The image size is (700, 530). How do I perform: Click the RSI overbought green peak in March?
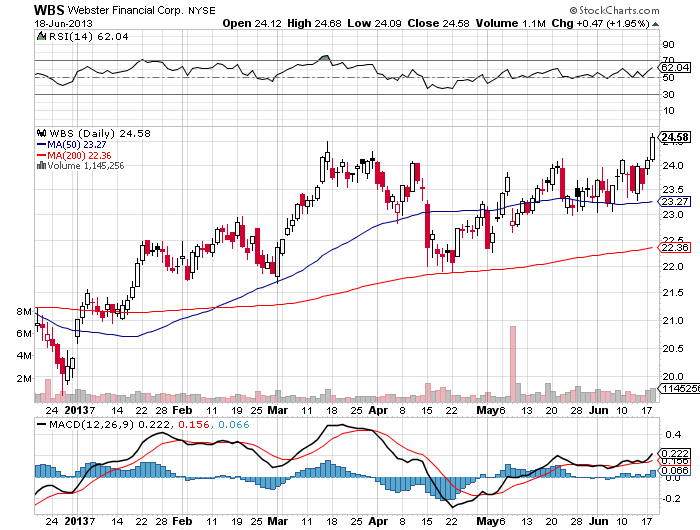coord(325,58)
